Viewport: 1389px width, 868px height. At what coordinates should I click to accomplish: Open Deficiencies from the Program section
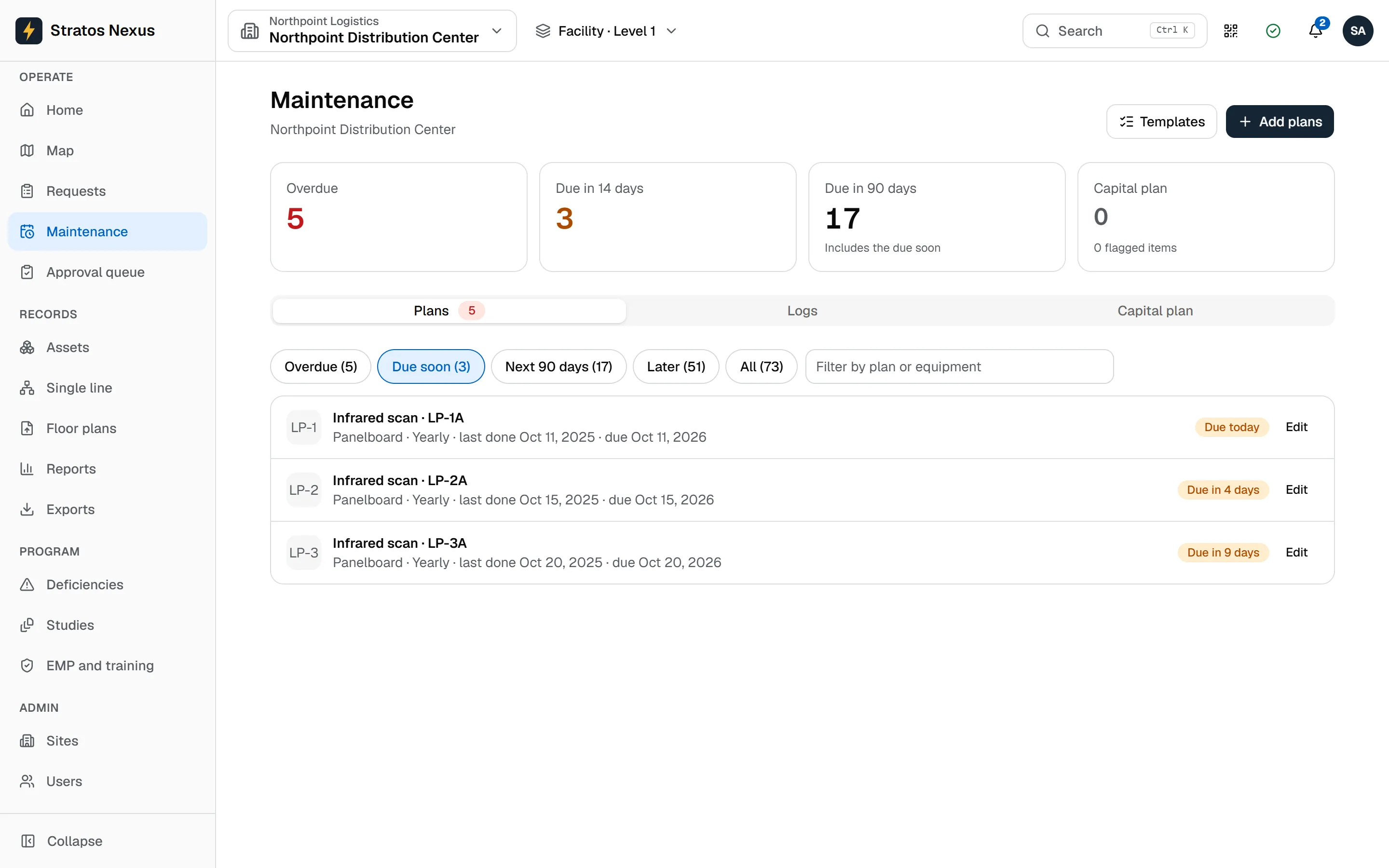(108, 584)
